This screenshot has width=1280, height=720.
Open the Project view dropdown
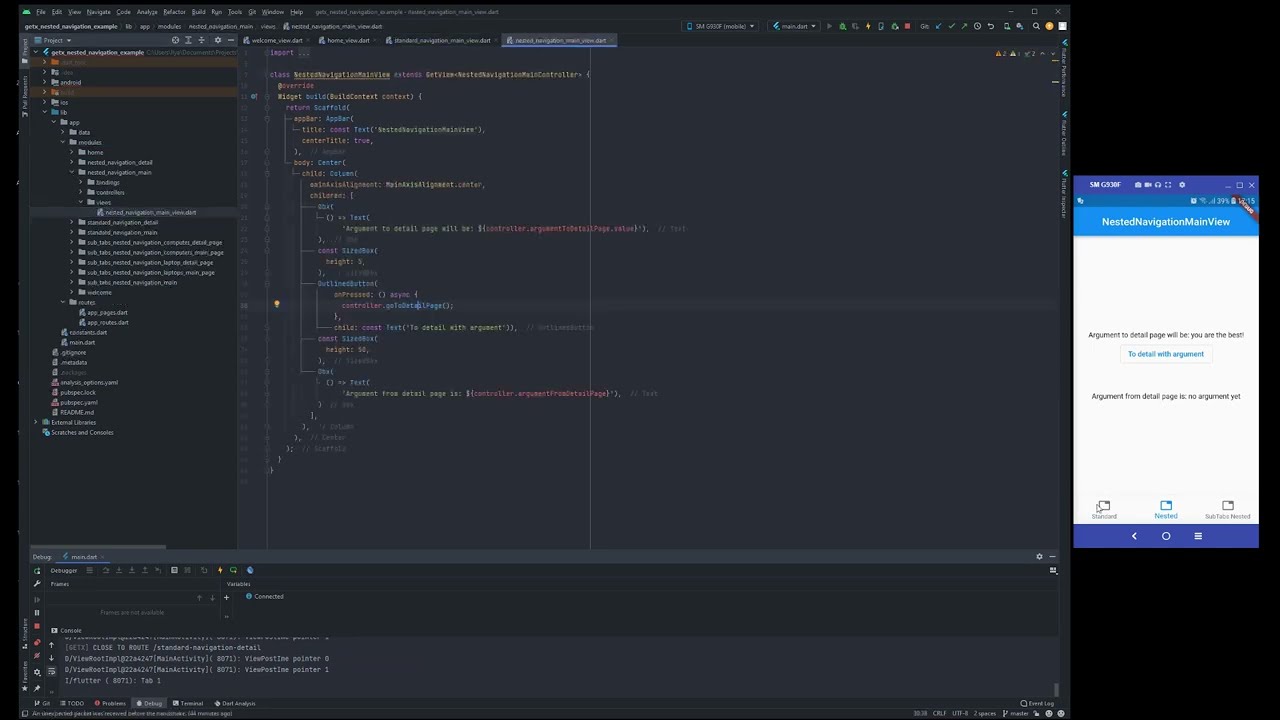tap(54, 40)
